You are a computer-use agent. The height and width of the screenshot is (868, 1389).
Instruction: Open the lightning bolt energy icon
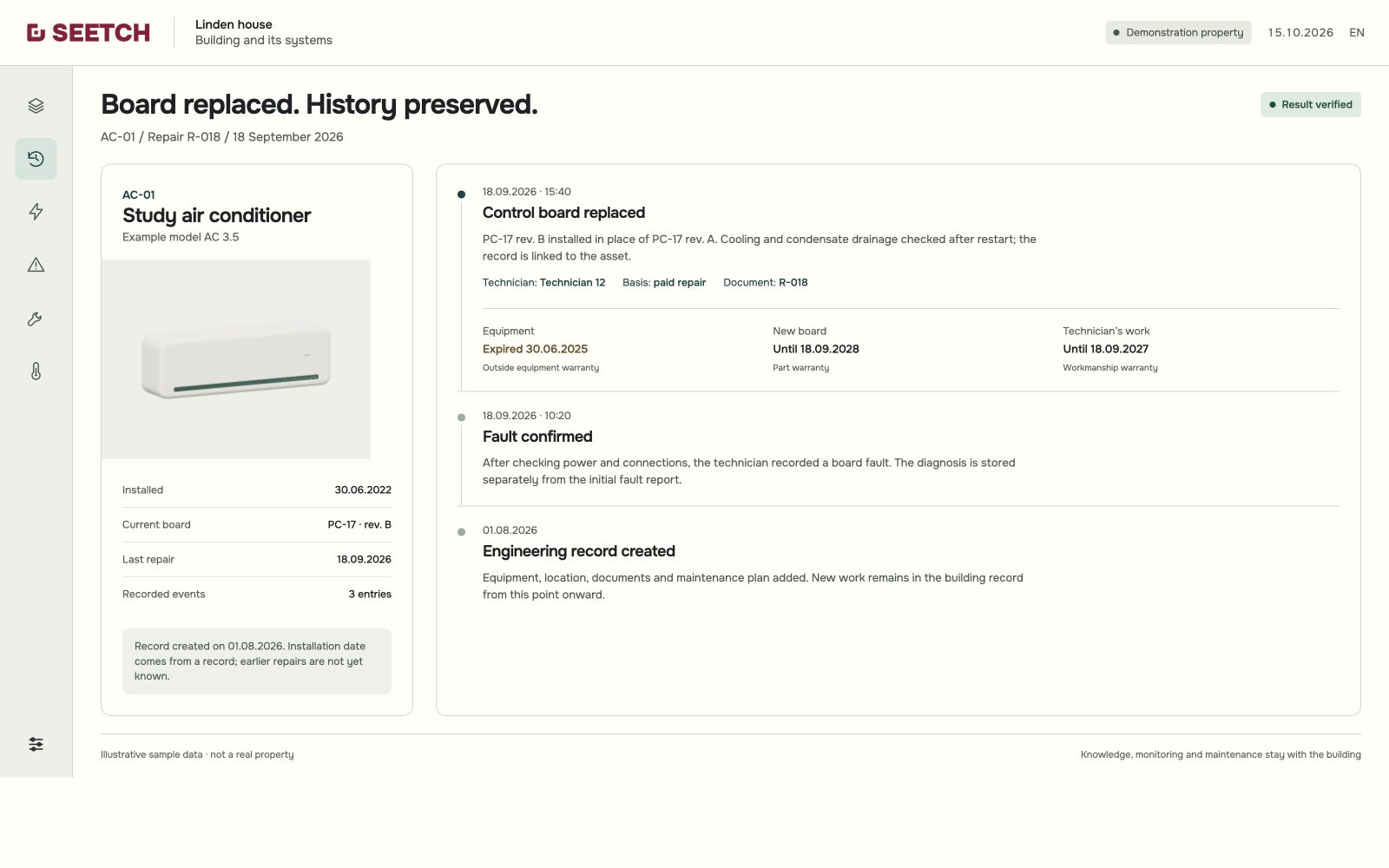pyautogui.click(x=36, y=212)
